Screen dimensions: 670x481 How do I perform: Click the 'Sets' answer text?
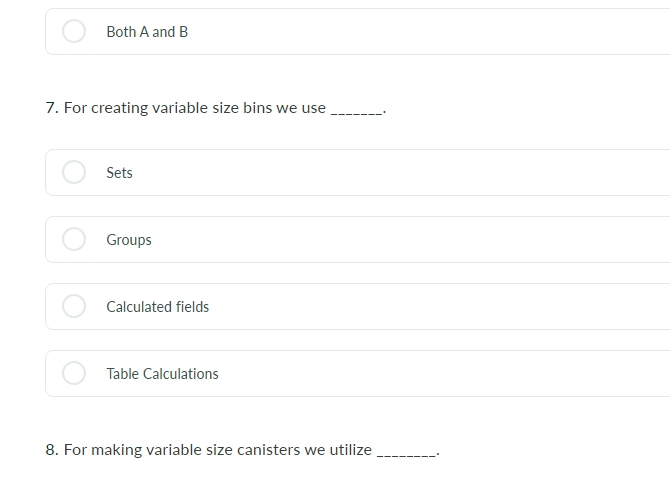[x=119, y=173]
